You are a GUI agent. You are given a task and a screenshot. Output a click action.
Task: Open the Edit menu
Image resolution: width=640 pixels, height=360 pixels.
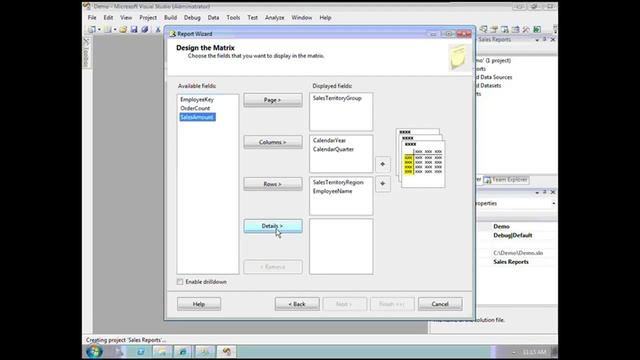(x=108, y=18)
